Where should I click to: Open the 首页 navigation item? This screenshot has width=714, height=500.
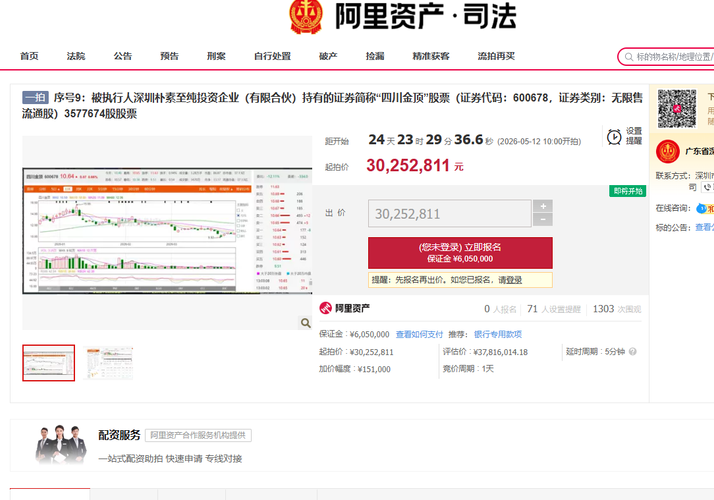click(x=29, y=56)
